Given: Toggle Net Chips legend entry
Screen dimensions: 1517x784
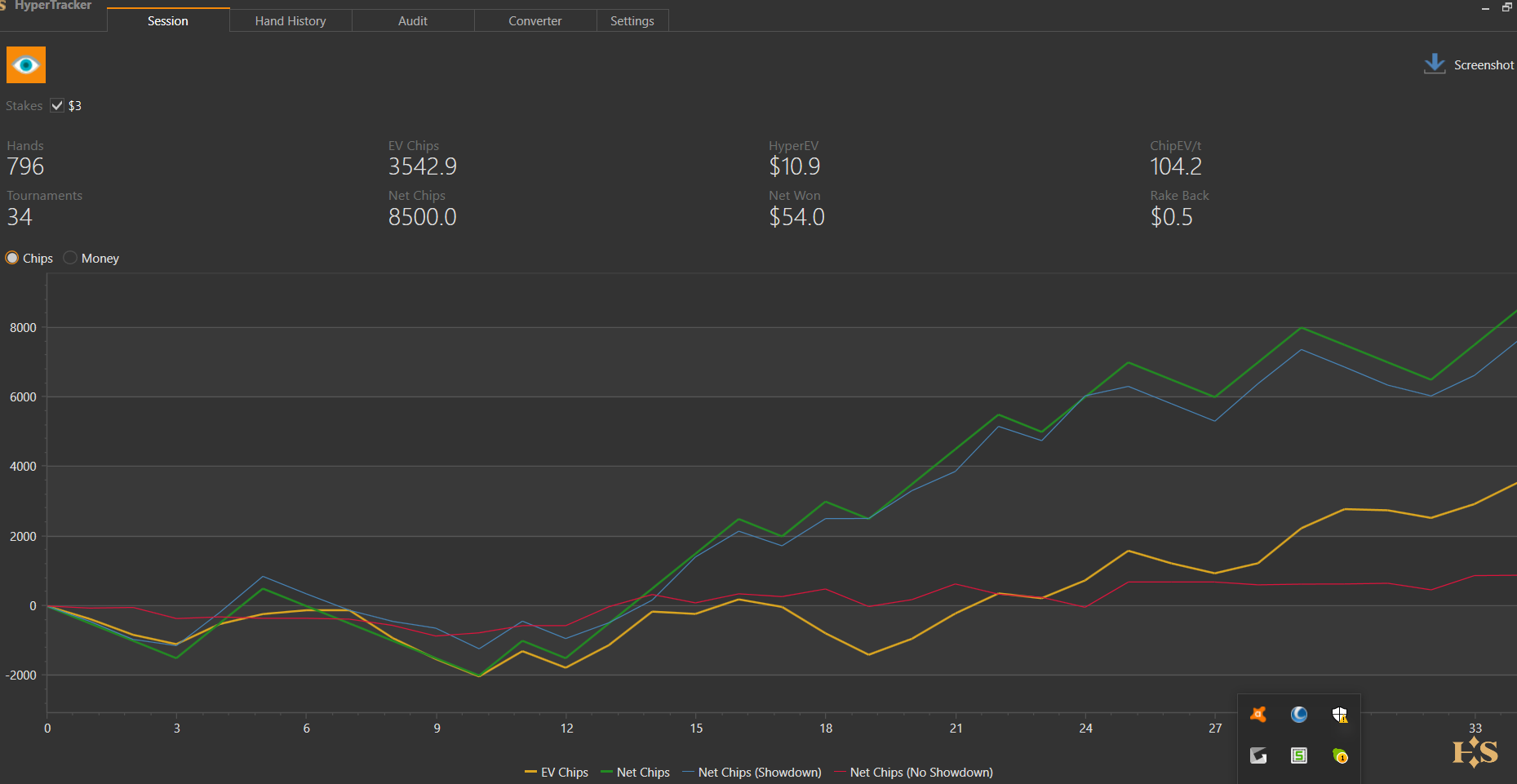Looking at the screenshot, I should pyautogui.click(x=635, y=772).
